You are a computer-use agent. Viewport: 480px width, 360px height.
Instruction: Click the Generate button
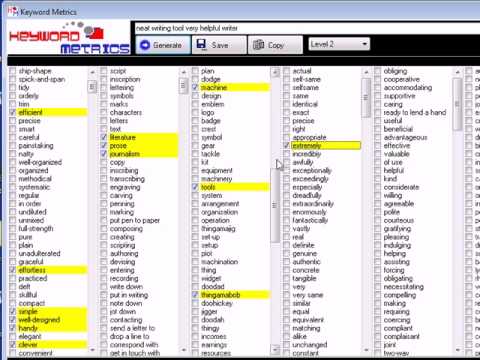(x=163, y=45)
